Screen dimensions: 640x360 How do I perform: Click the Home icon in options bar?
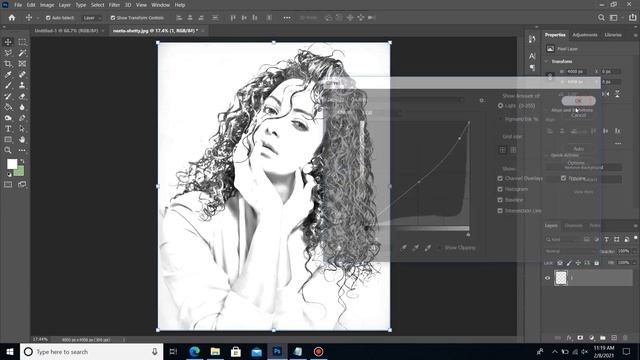(12, 18)
